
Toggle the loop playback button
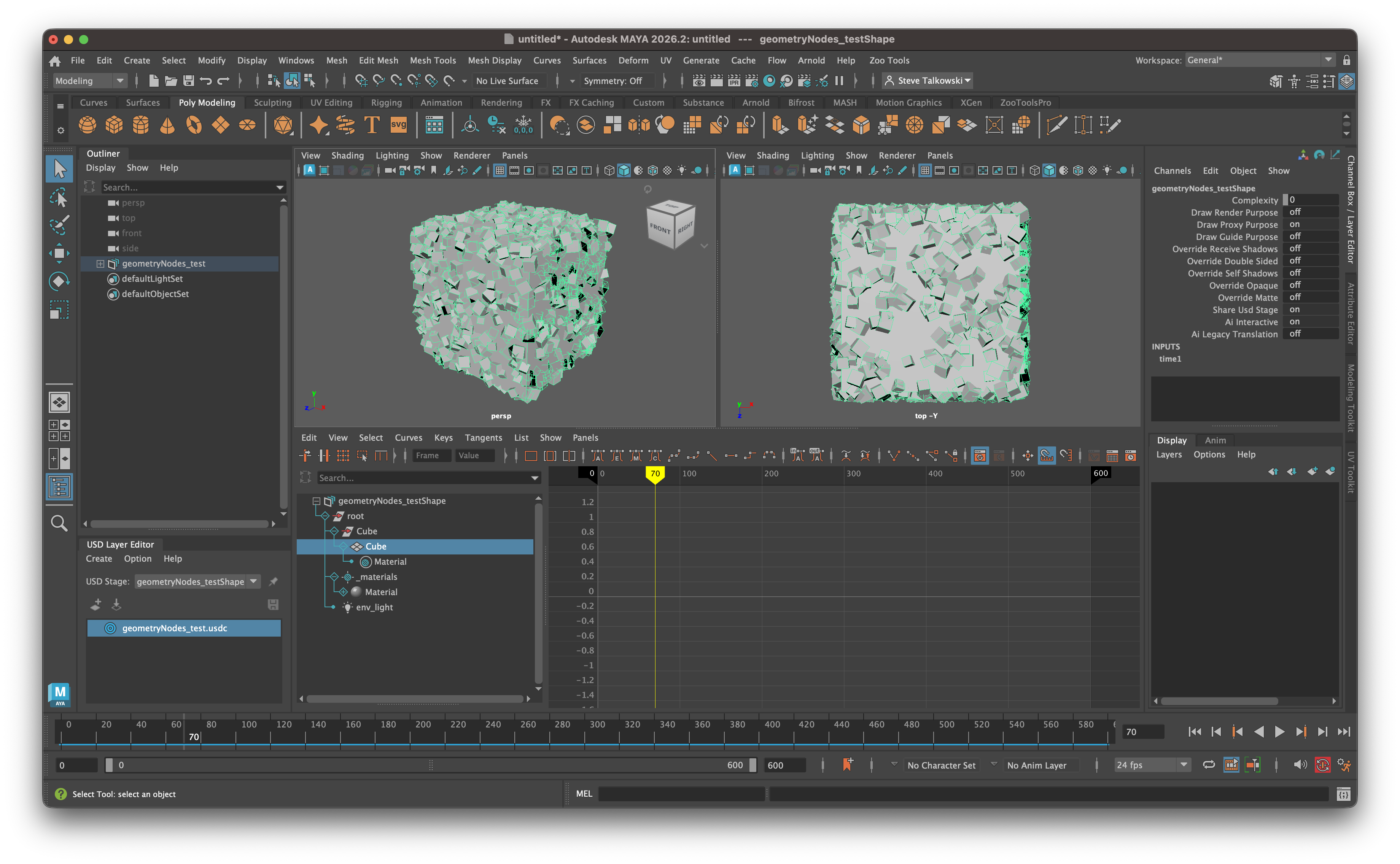coord(1209,765)
